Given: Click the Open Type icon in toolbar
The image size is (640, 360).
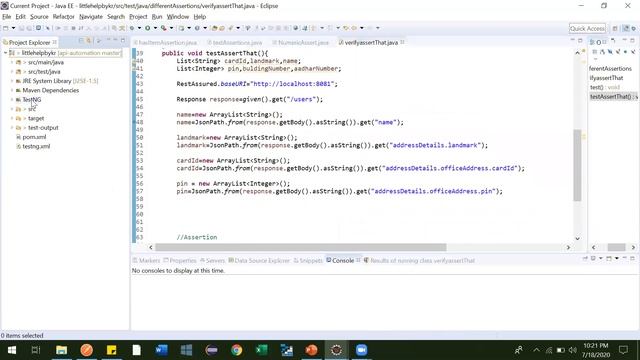Looking at the screenshot, I should tap(214, 28).
